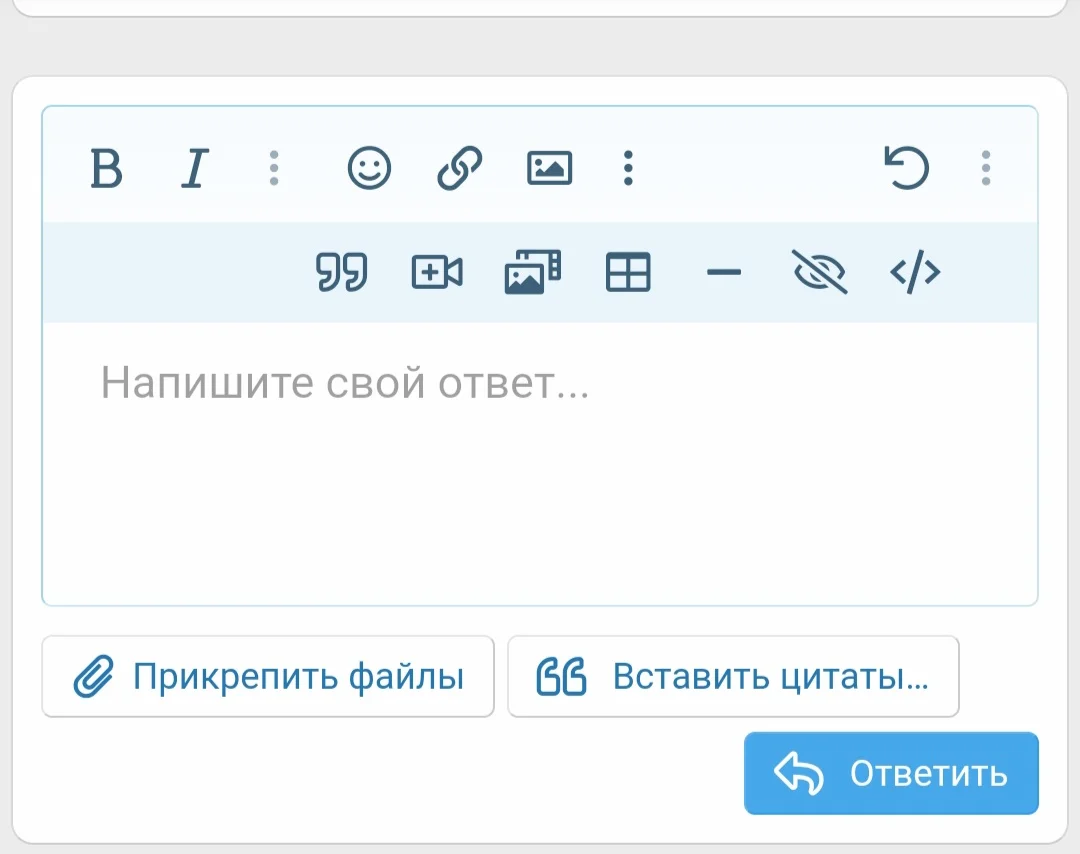Expand more options next to undo
The image size is (1080, 854).
coord(986,168)
